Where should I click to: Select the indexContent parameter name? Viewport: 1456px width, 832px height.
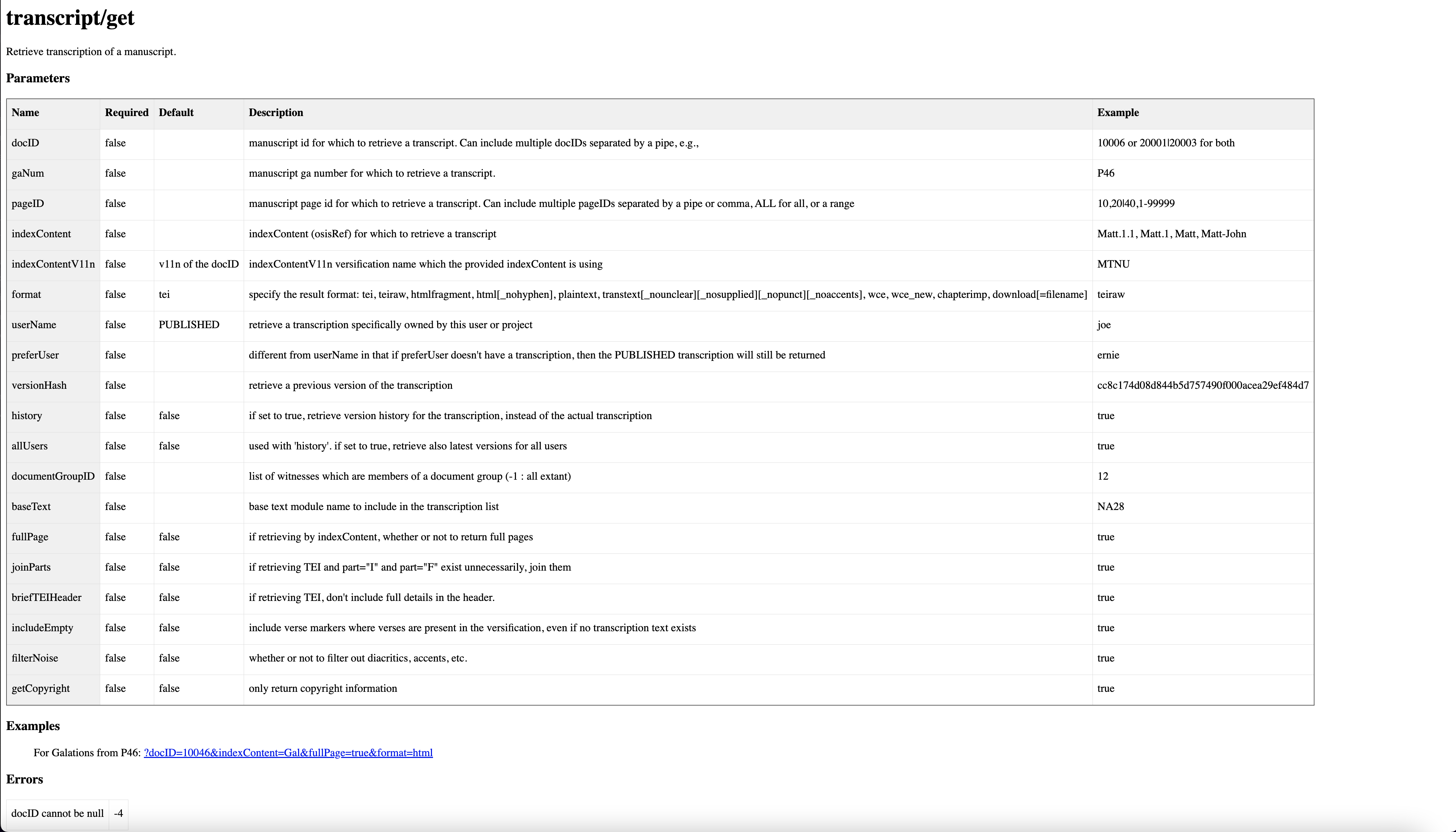coord(41,234)
